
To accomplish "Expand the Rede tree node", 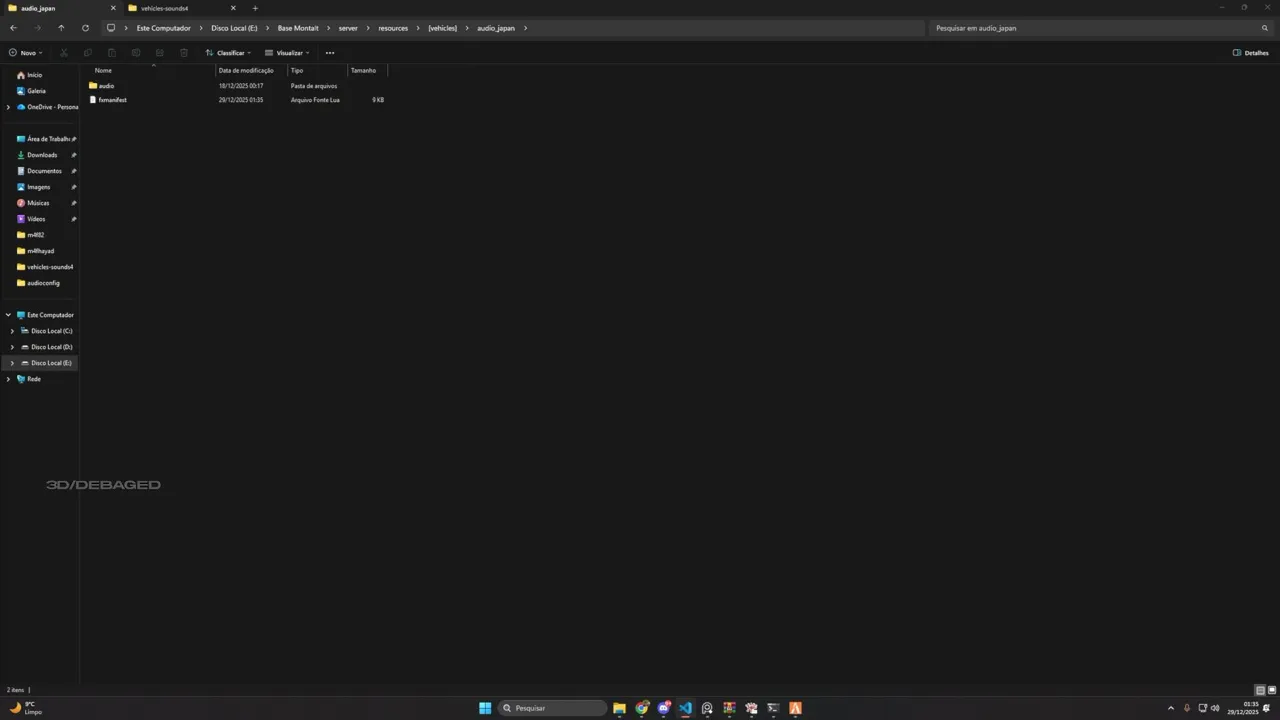I will pyautogui.click(x=8, y=379).
